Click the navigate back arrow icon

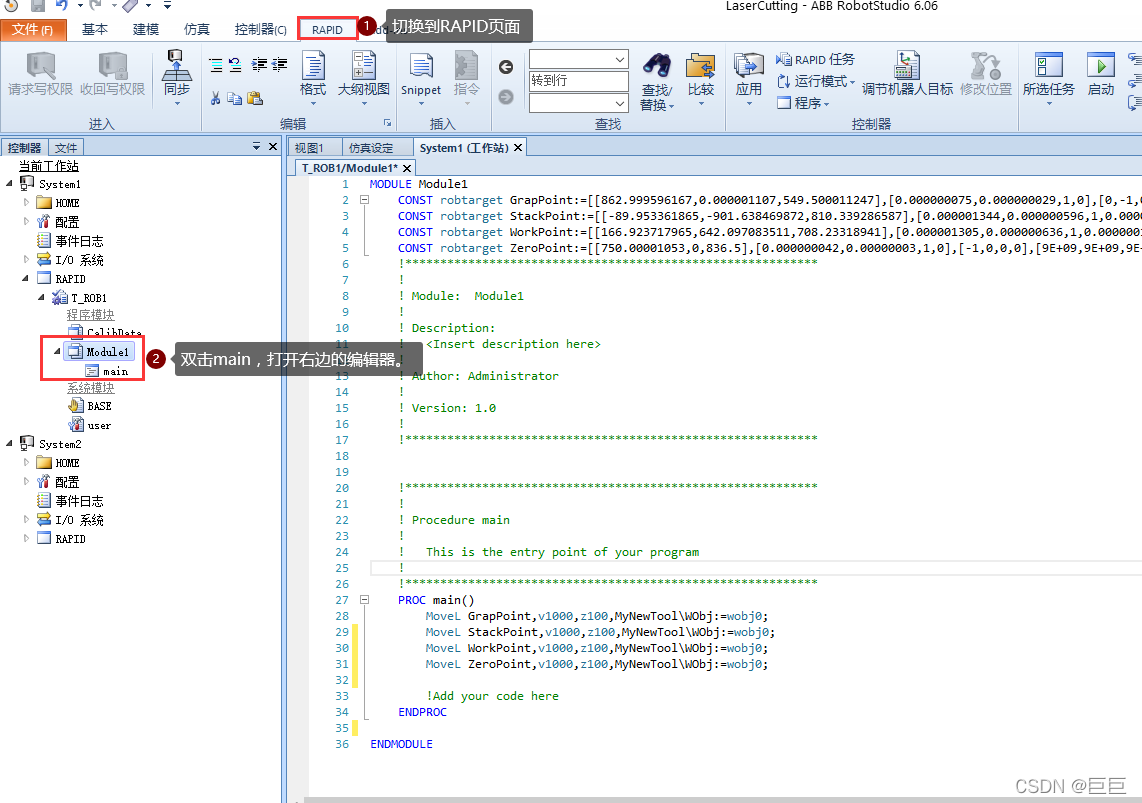505,67
